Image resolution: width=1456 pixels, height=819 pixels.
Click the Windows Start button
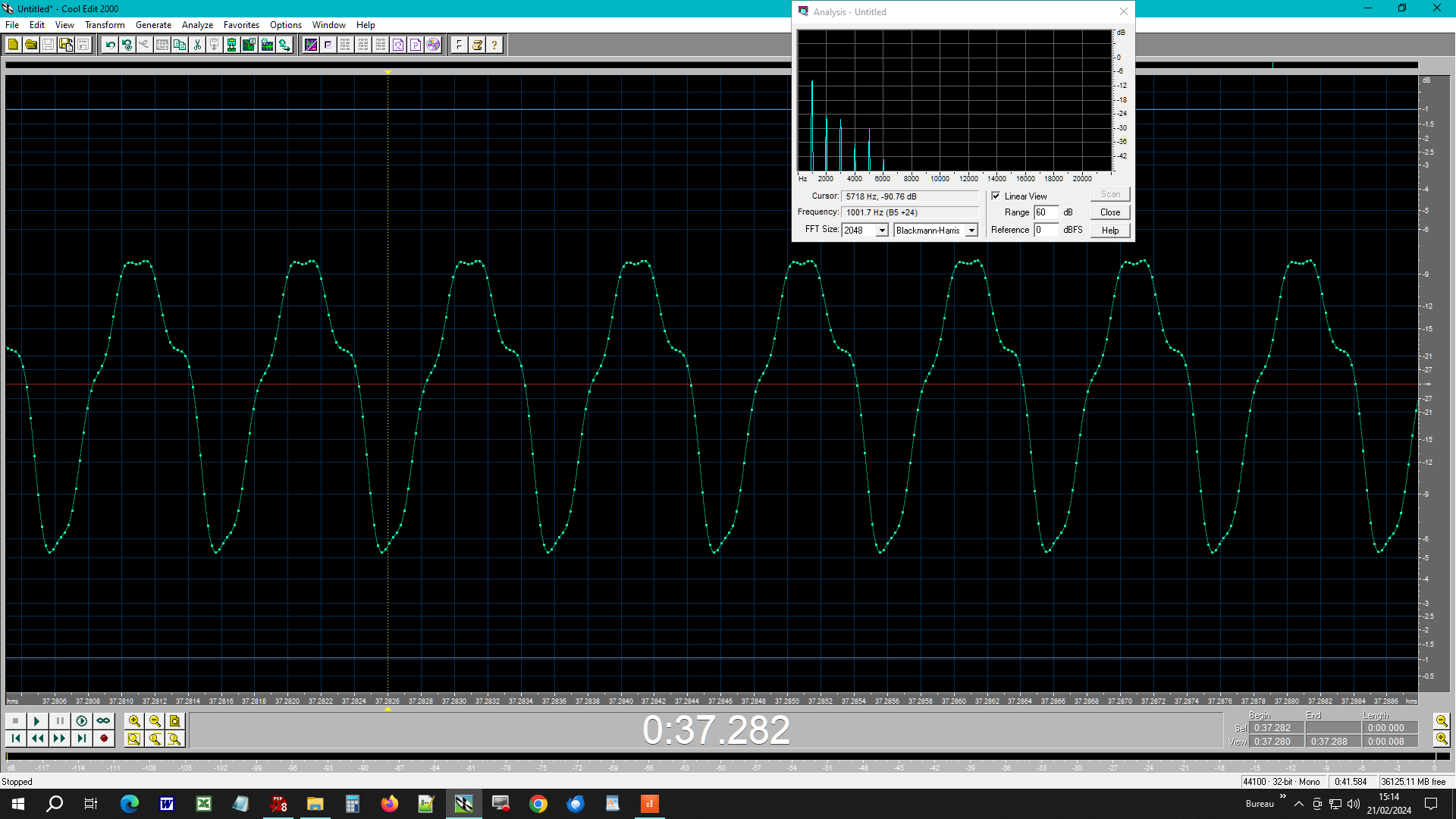pos(18,804)
